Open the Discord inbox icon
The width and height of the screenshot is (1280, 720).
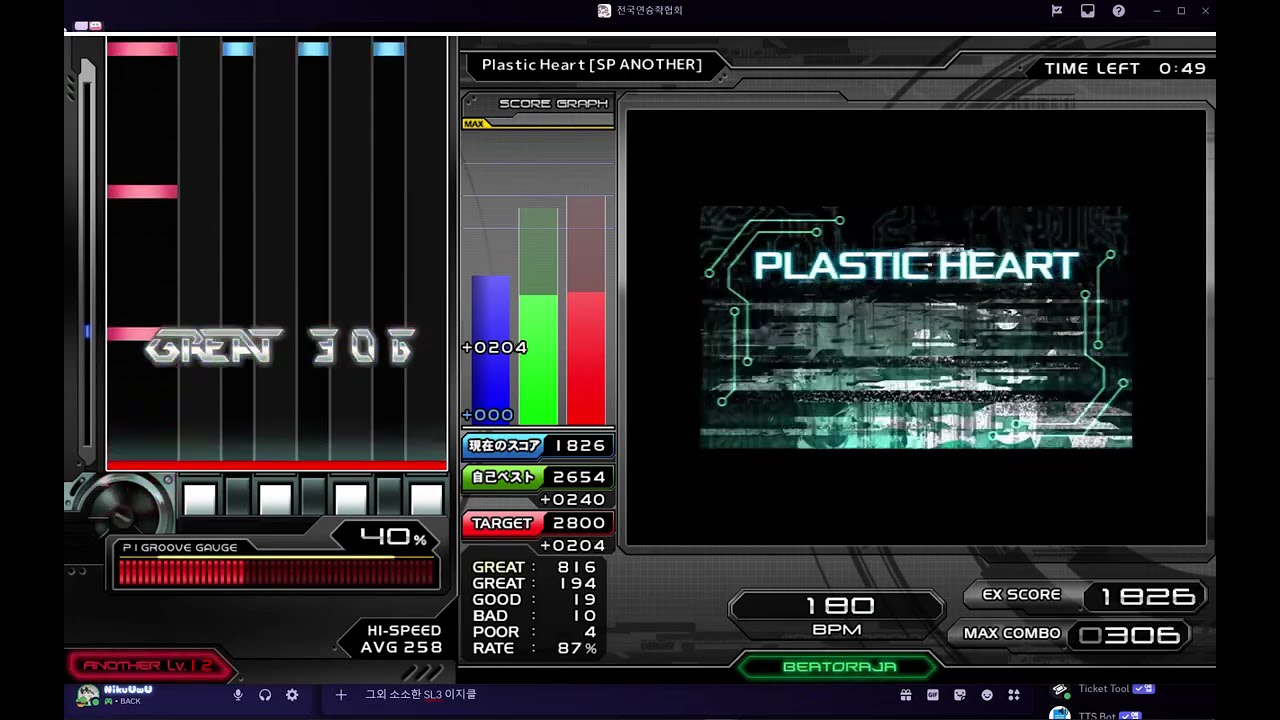pos(1088,11)
